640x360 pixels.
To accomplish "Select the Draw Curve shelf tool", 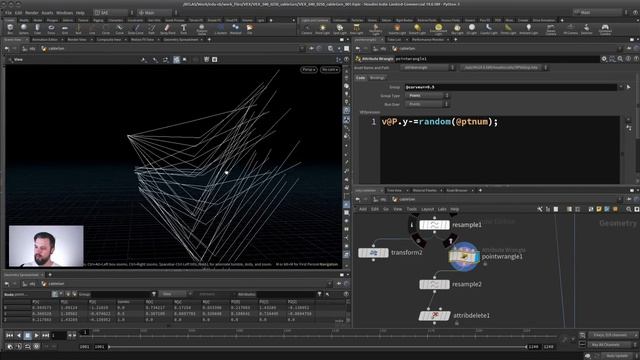I will click(x=136, y=29).
